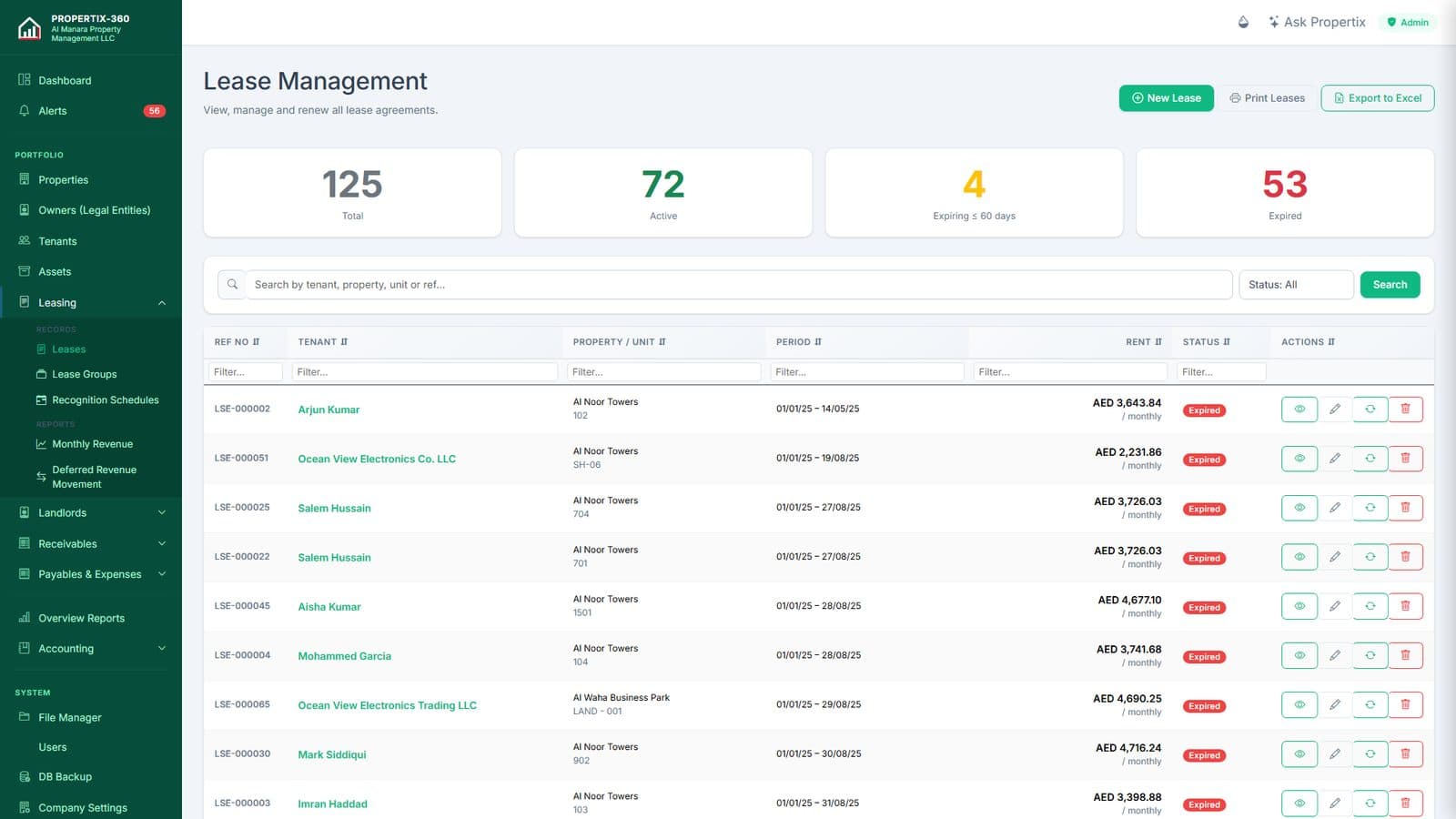The width and height of the screenshot is (1456, 819).
Task: View Aisha Kumar's lease with eye icon
Action: [x=1299, y=606]
